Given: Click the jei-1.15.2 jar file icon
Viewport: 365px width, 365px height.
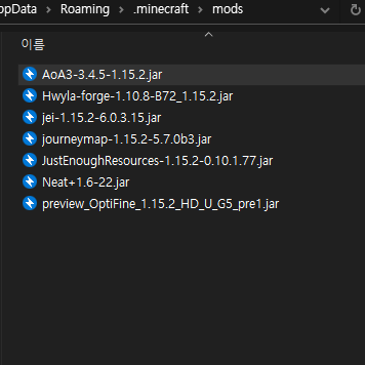Looking at the screenshot, I should [x=30, y=117].
